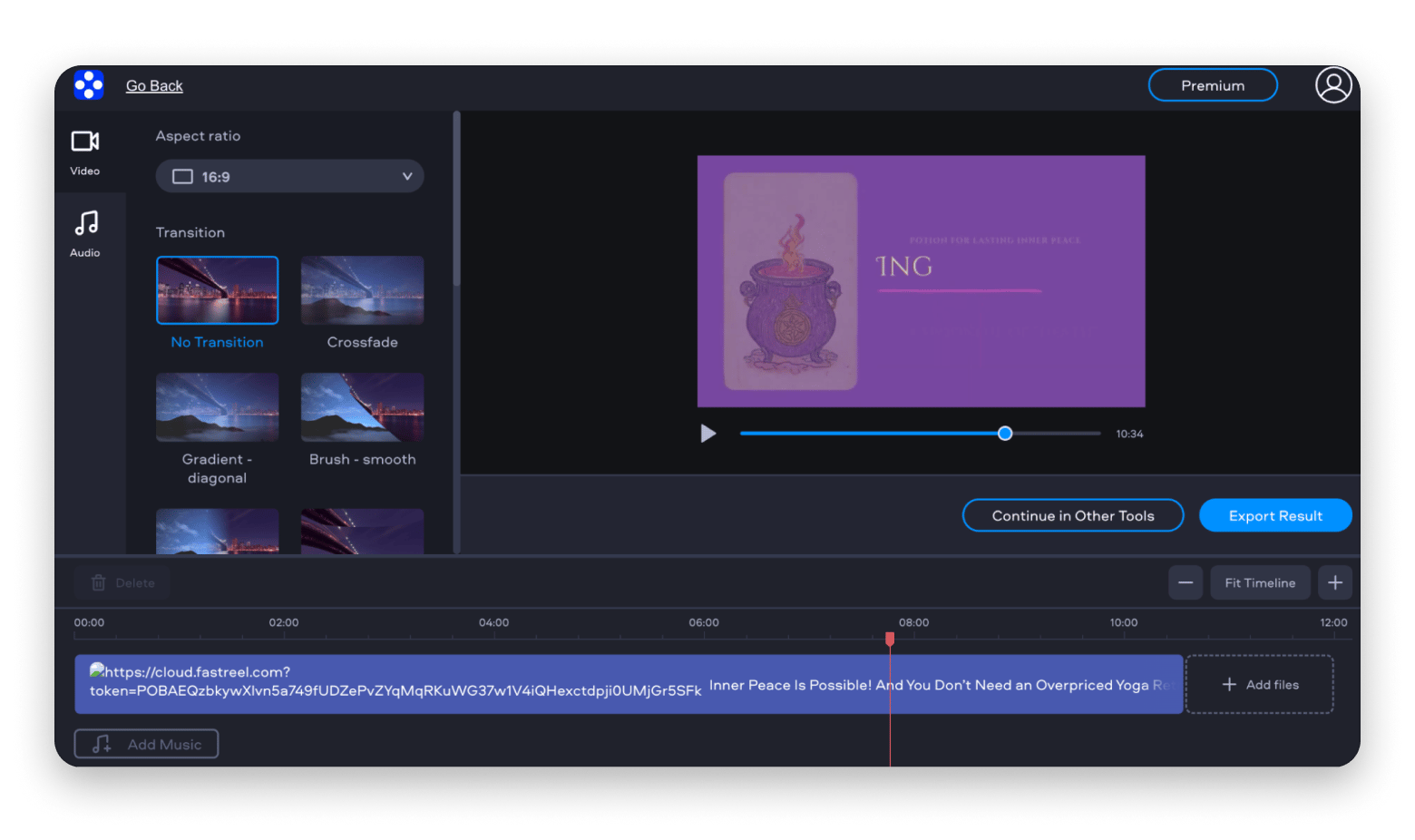Click the Go Back link
Viewport: 1415px width, 840px height.
[x=154, y=86]
